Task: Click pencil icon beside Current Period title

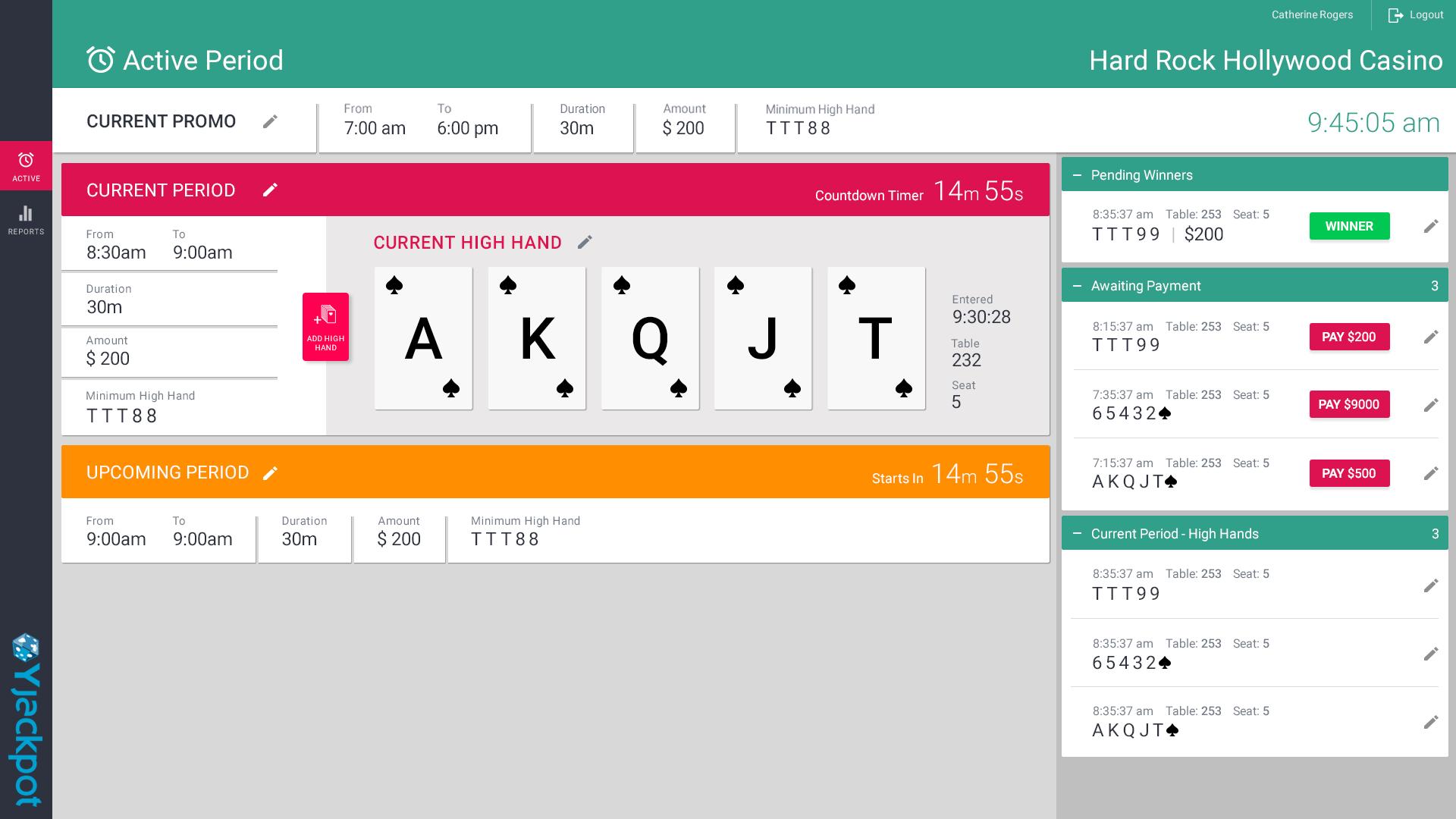Action: click(270, 190)
